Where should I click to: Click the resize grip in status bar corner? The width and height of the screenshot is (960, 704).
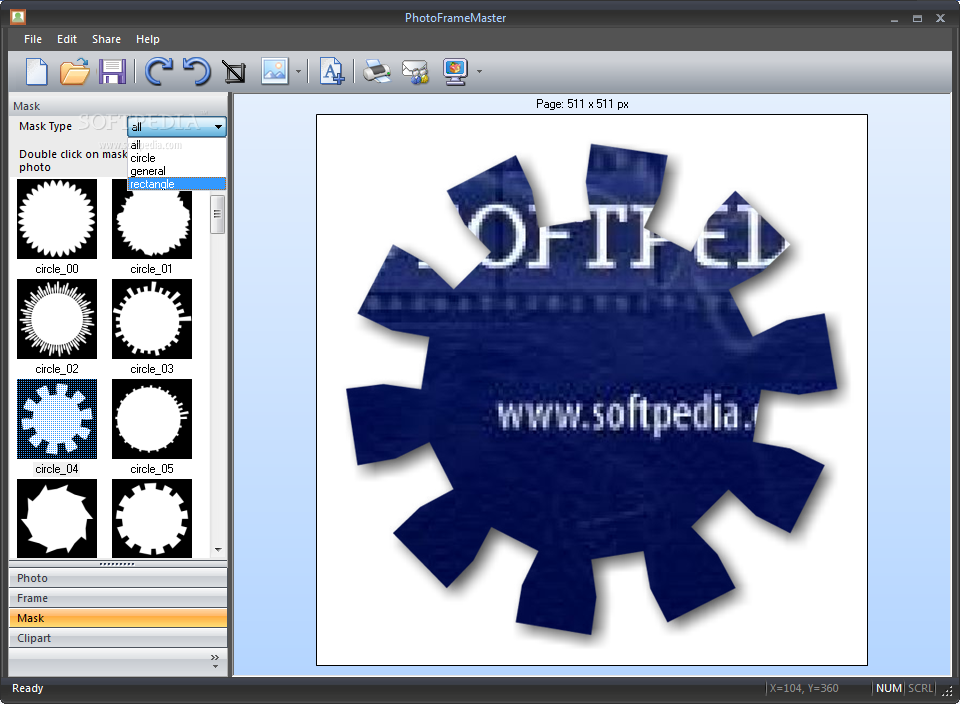[x=947, y=691]
